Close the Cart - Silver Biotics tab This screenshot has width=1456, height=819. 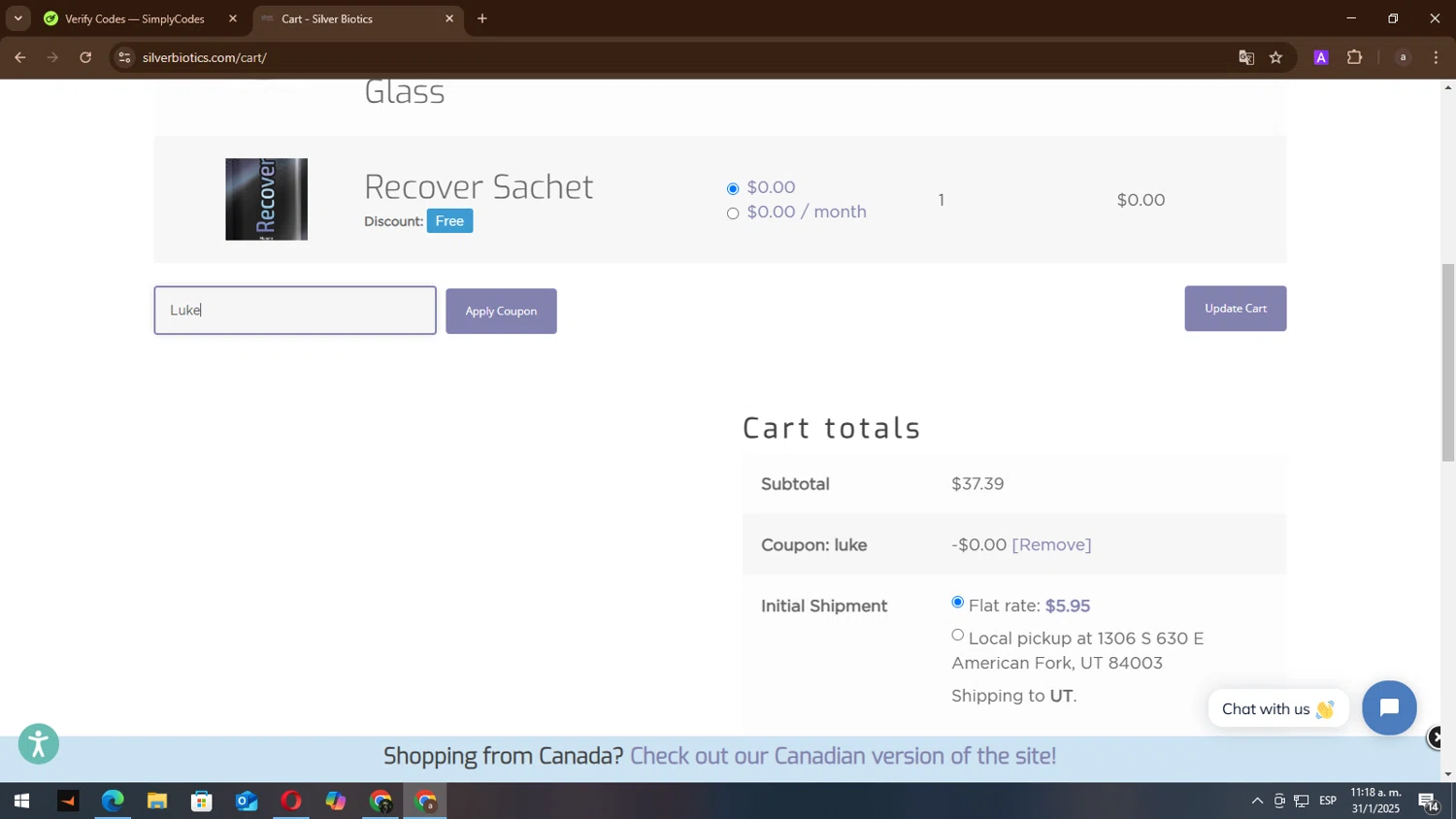coord(449,18)
